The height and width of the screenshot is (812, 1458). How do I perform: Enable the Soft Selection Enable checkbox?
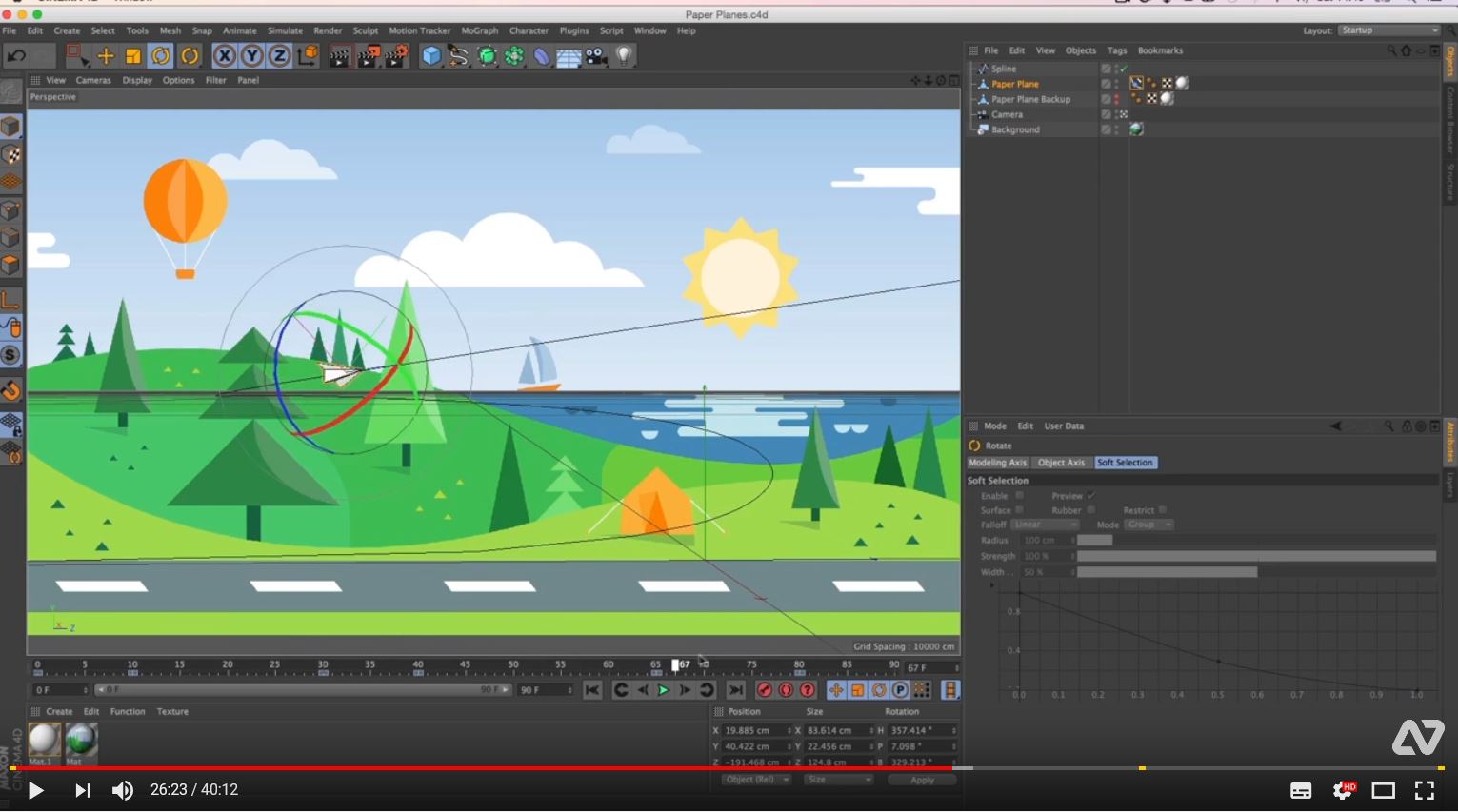pos(1019,496)
